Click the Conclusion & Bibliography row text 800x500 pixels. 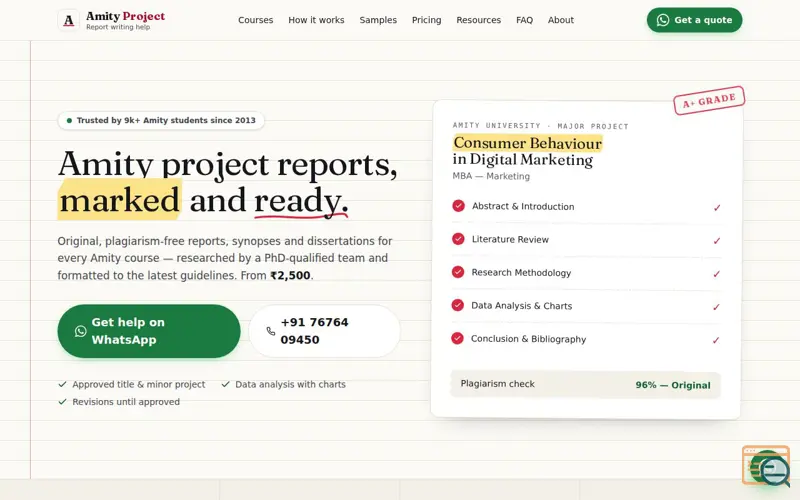pos(528,339)
